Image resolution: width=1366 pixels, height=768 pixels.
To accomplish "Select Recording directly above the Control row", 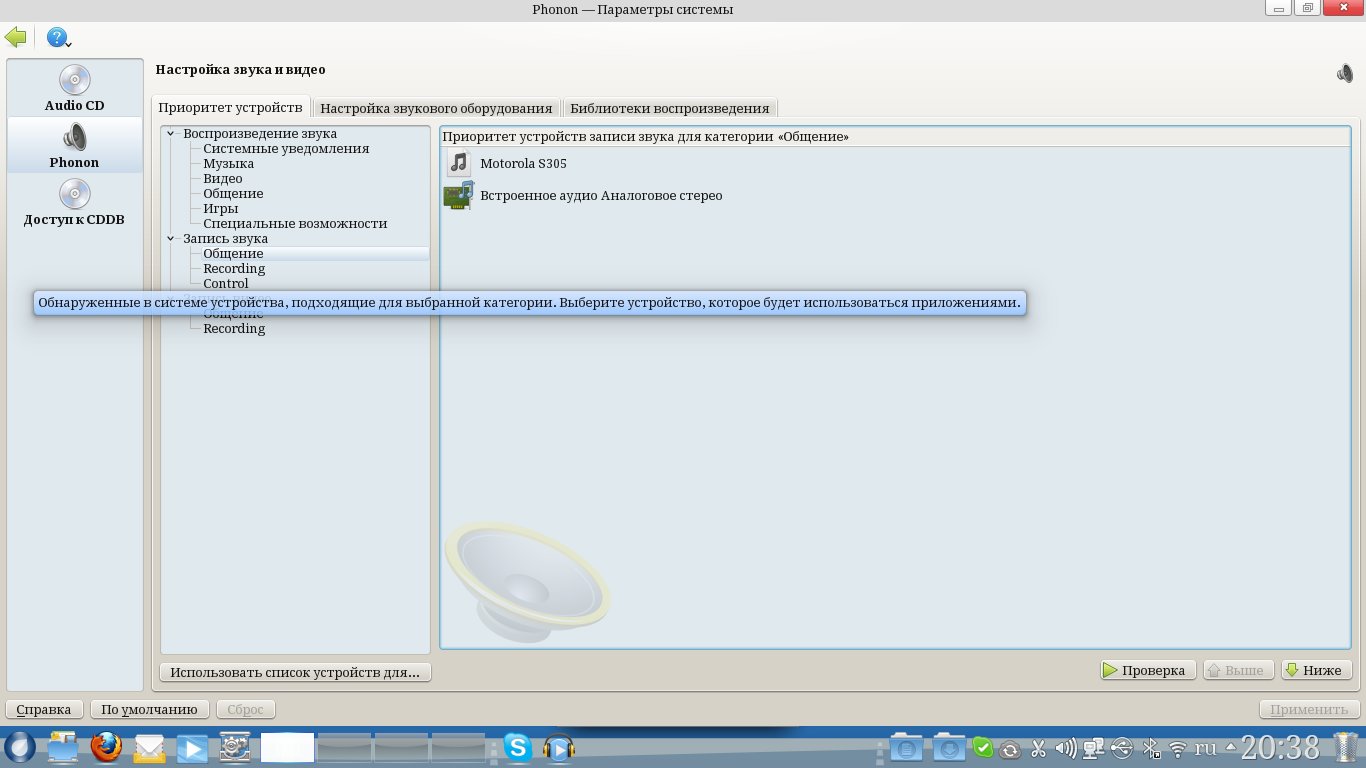I will [234, 268].
